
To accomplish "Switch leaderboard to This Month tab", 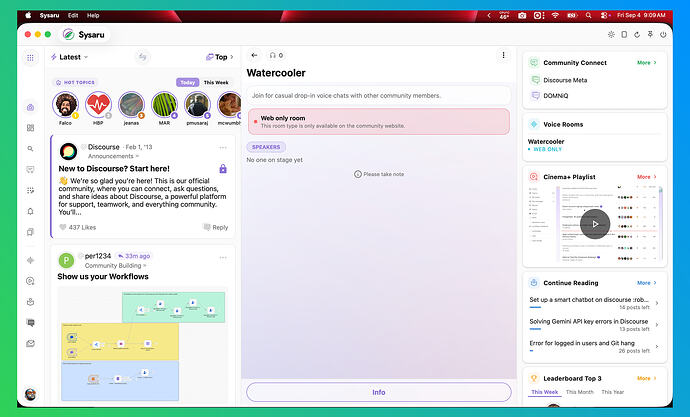I will (x=580, y=392).
